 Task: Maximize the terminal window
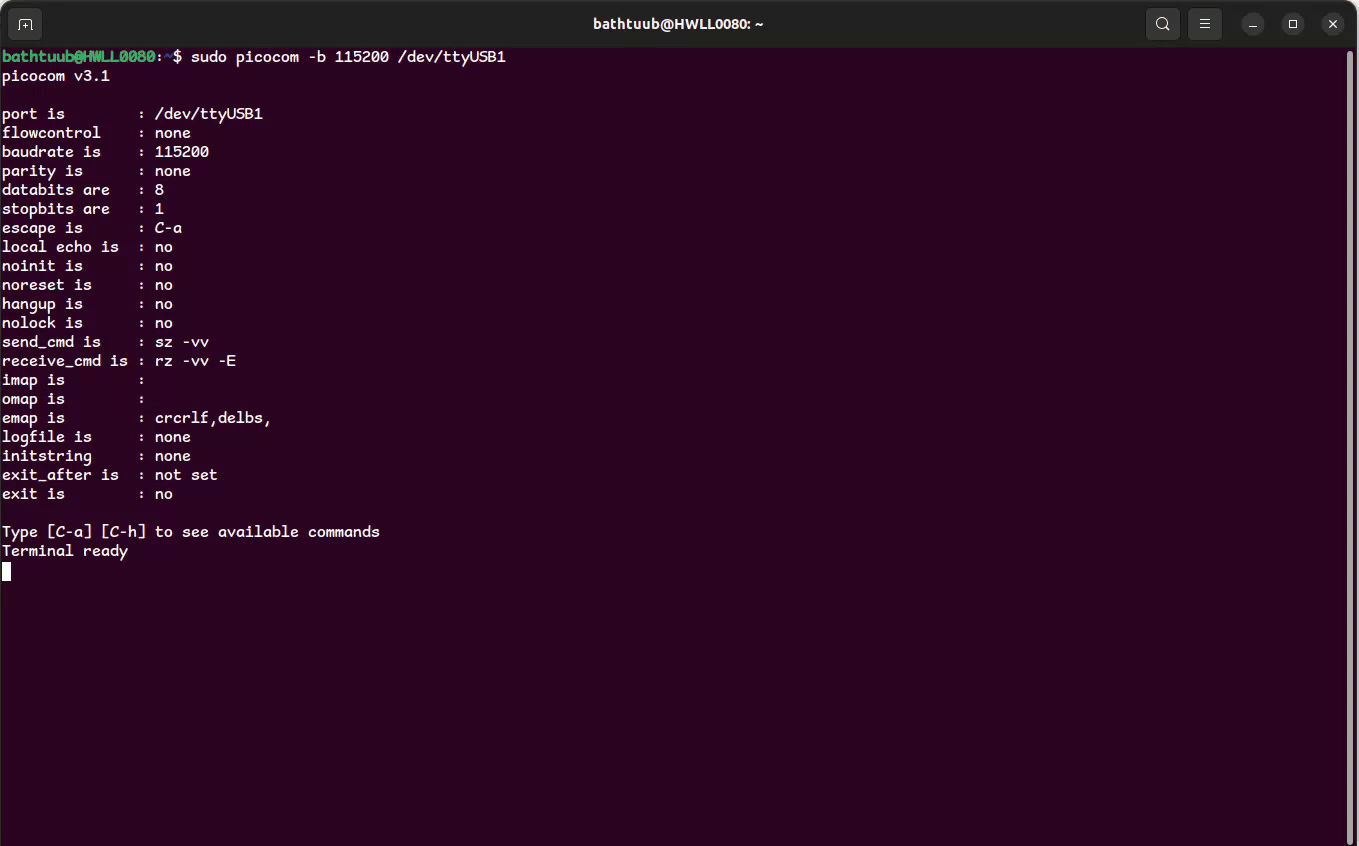click(x=1293, y=24)
